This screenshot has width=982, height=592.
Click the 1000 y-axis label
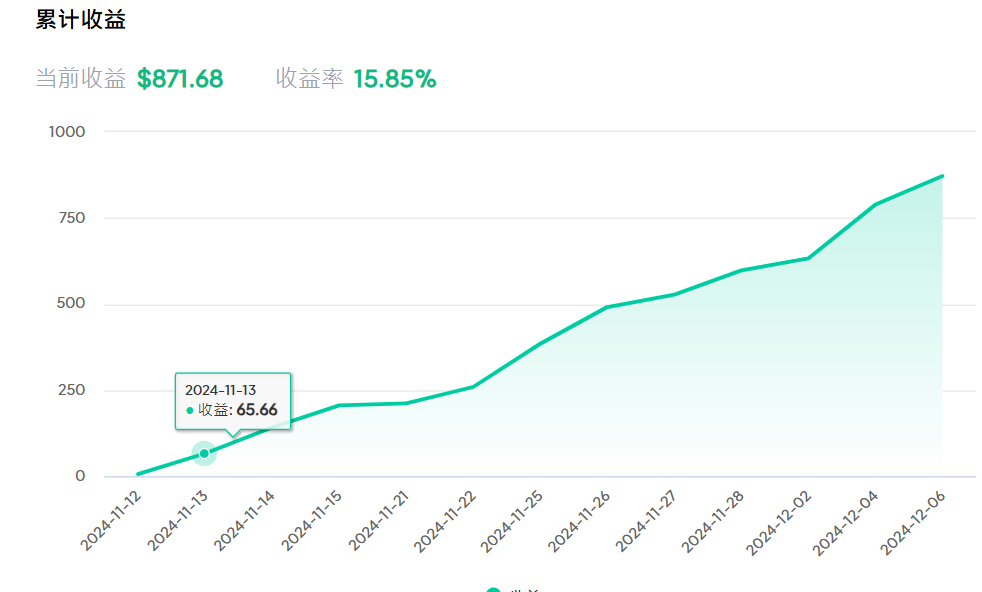67,132
